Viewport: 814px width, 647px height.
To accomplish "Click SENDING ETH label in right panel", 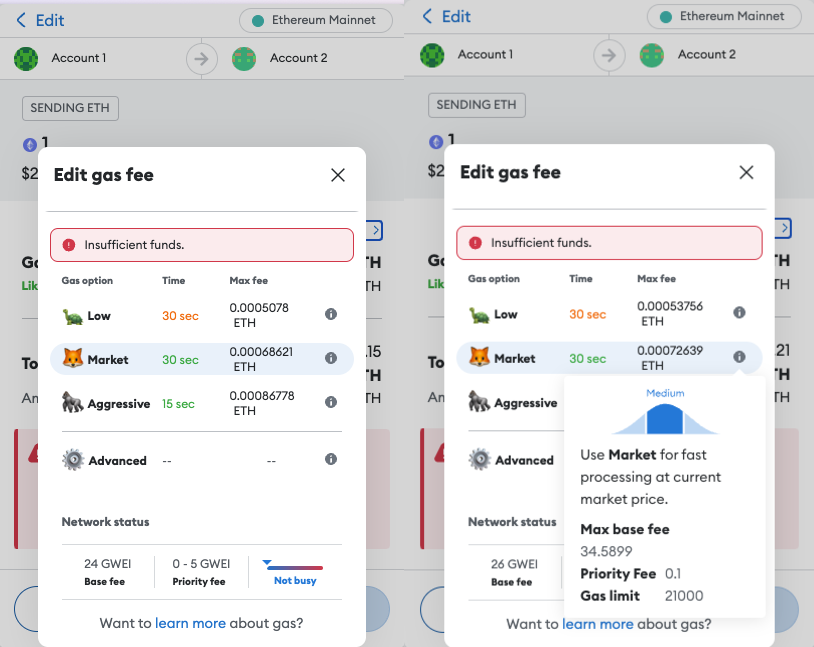I will click(x=477, y=104).
